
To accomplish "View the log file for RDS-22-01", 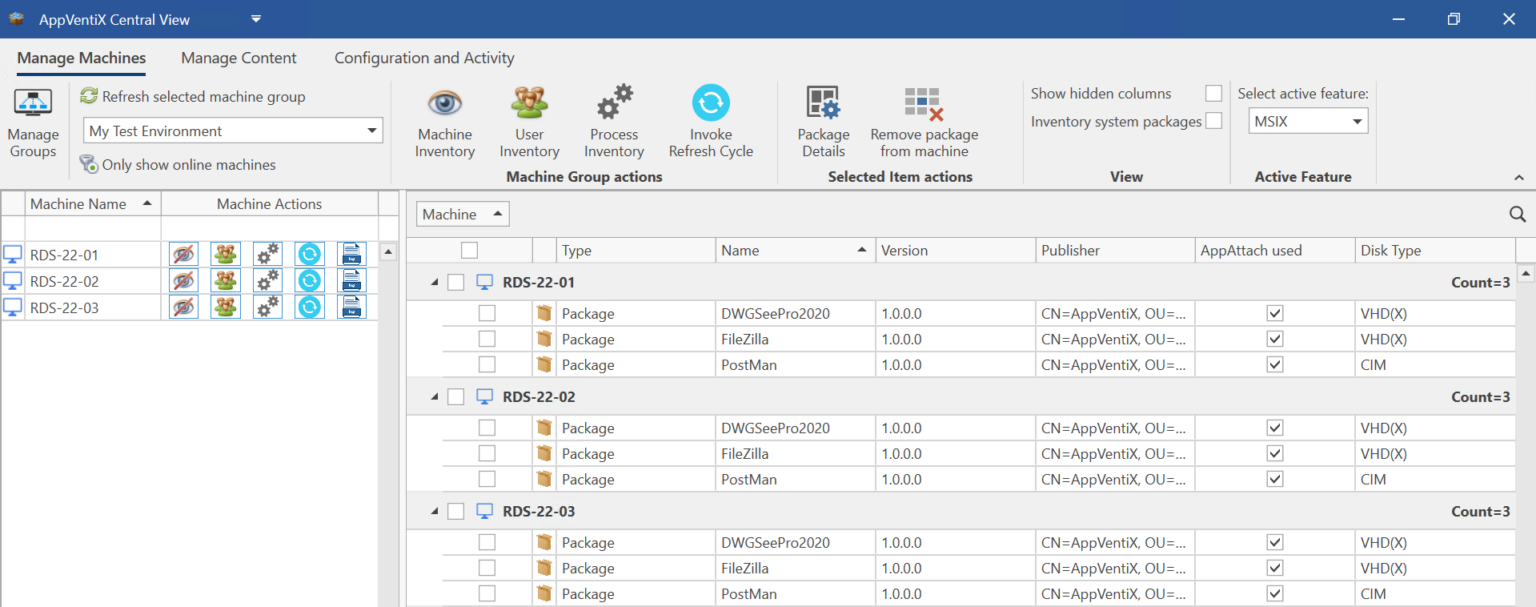I will click(351, 254).
